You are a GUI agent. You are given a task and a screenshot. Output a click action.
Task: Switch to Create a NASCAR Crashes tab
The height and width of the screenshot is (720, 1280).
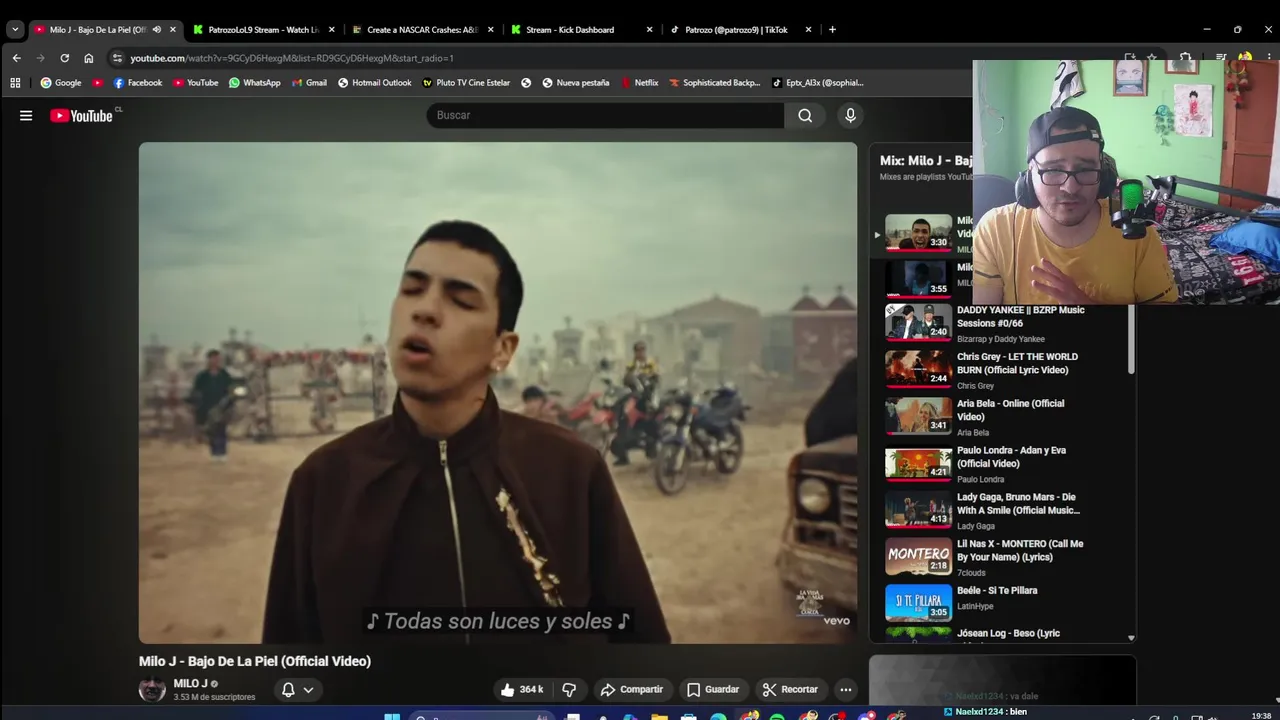(422, 30)
